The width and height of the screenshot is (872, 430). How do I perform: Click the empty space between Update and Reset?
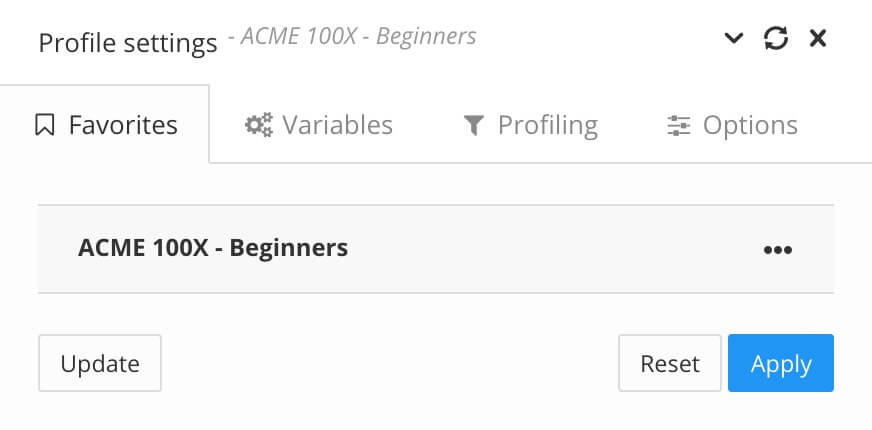(390, 364)
